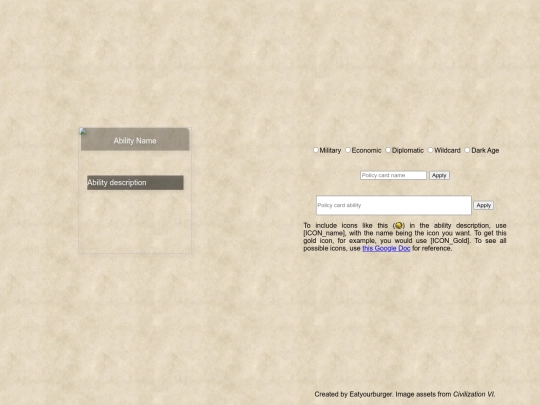Focus the Policy card name field
The width and height of the screenshot is (540, 405).
[393, 175]
